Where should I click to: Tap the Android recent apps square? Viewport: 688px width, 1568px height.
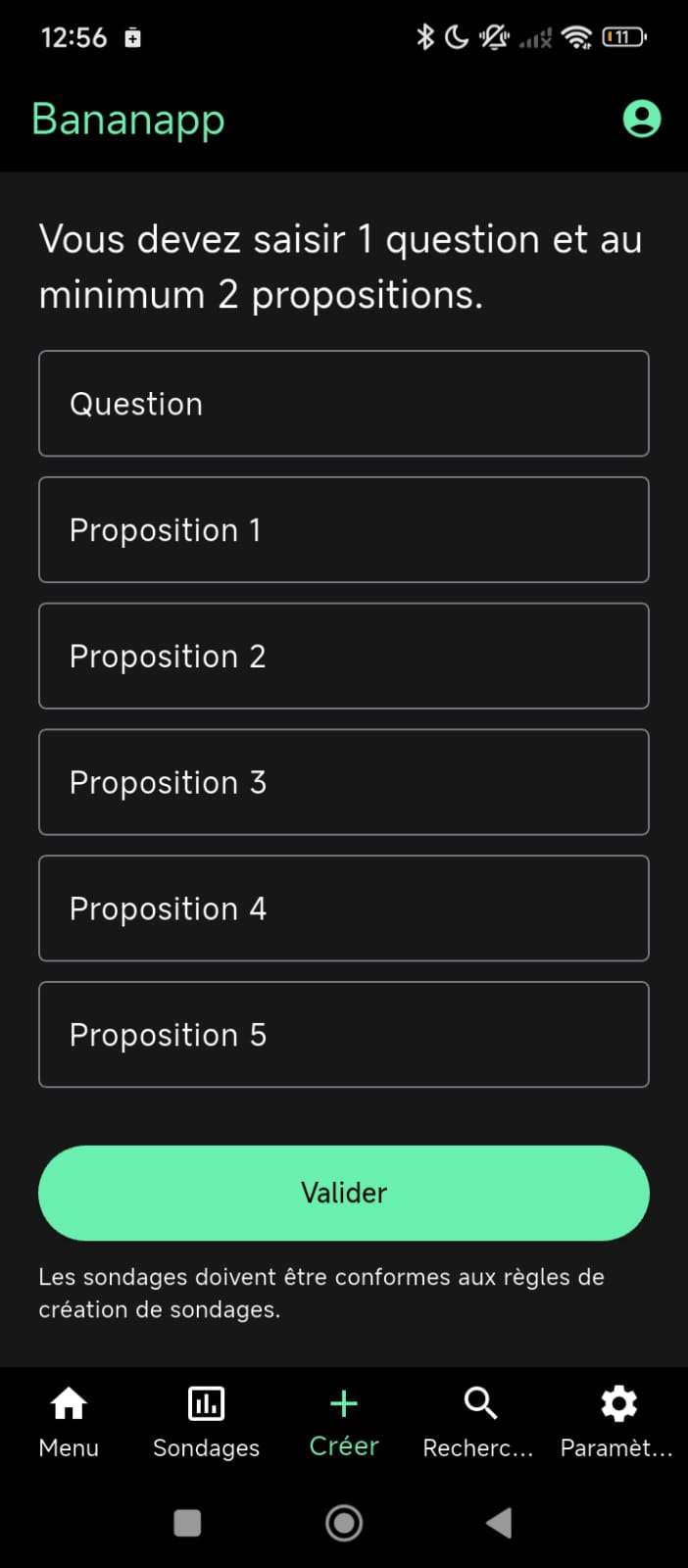click(x=187, y=1523)
